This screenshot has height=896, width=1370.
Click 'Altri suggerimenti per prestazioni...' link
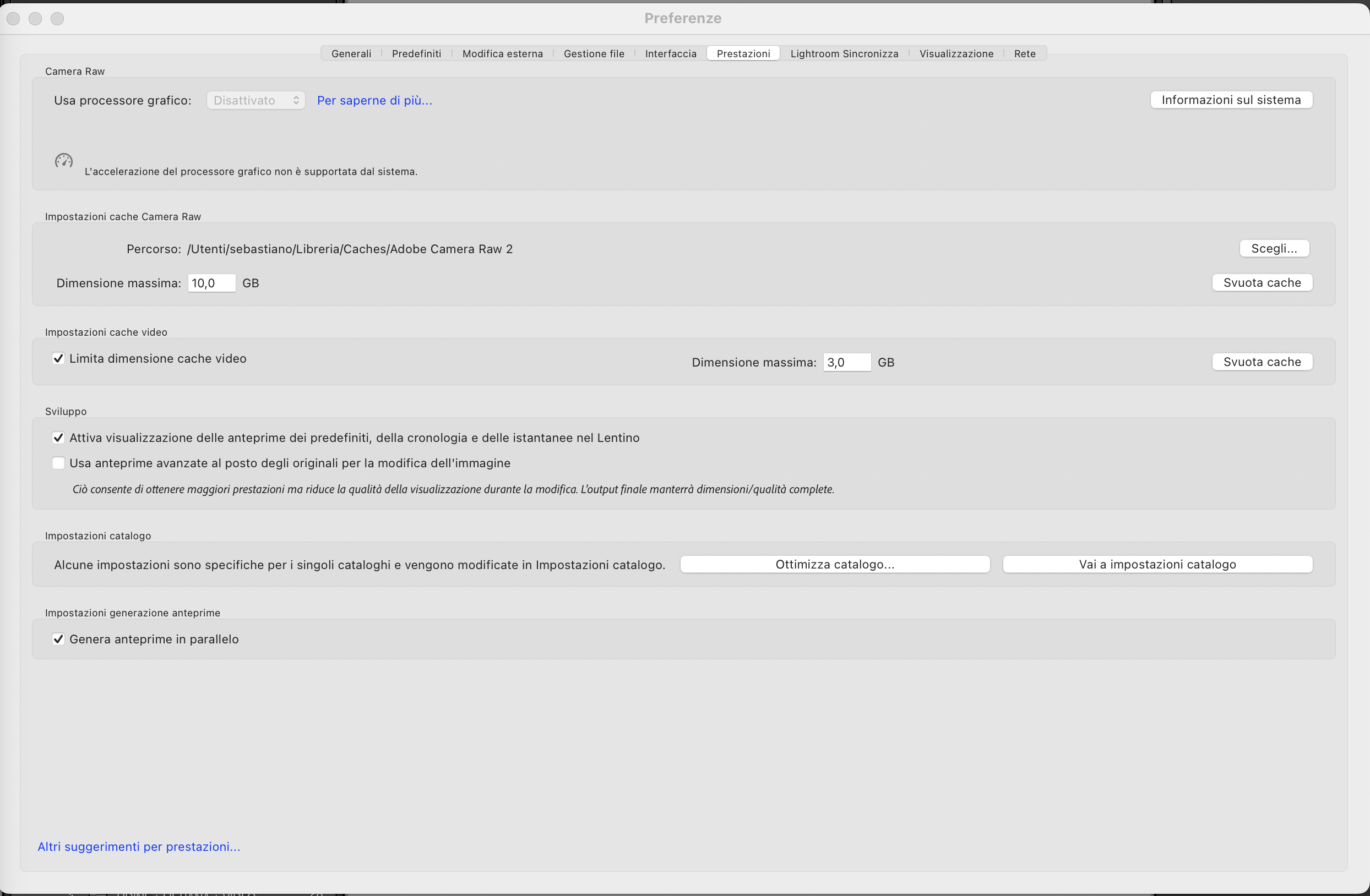click(x=139, y=846)
